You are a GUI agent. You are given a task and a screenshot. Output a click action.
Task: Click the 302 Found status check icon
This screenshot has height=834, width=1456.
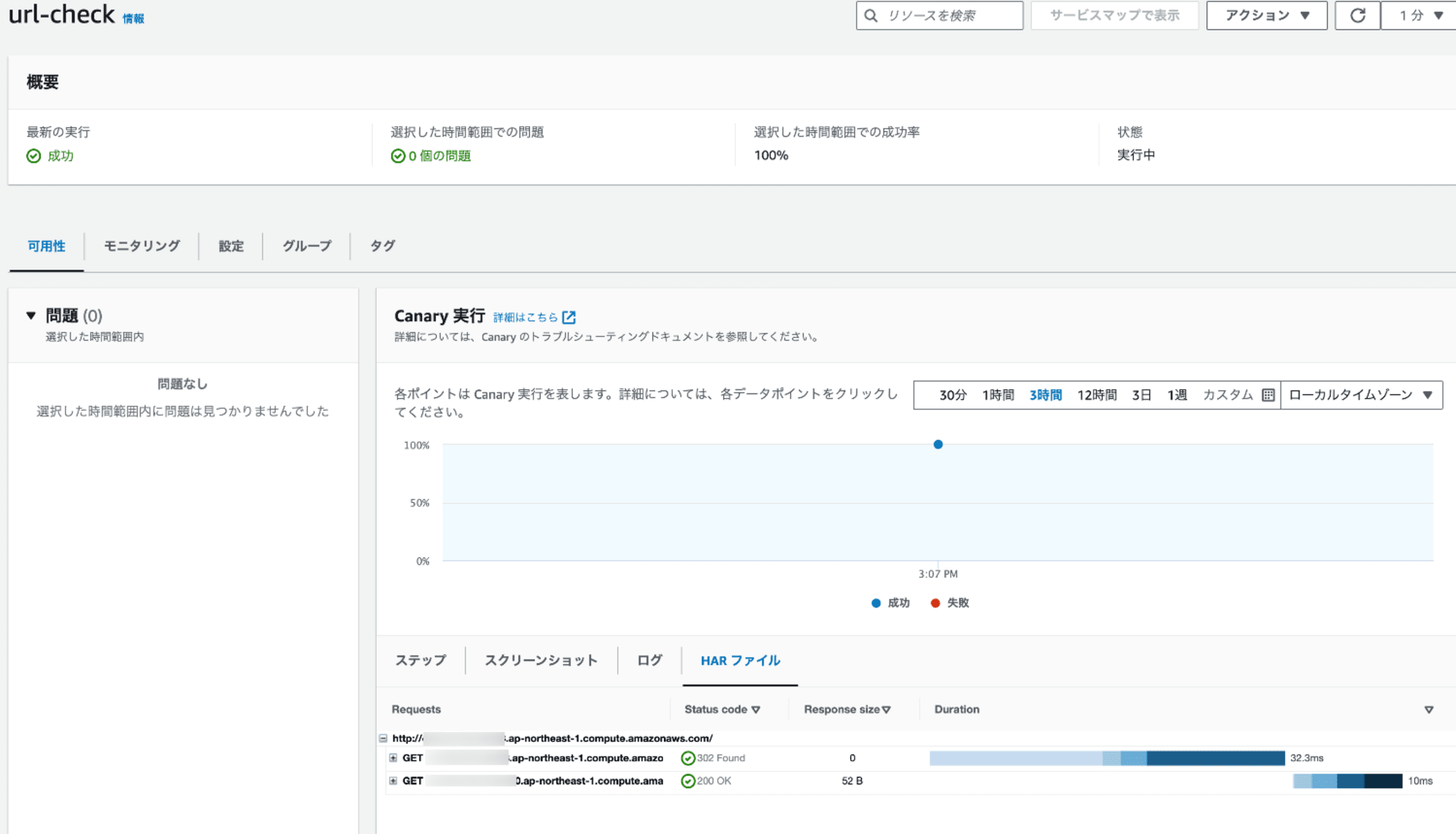click(687, 758)
